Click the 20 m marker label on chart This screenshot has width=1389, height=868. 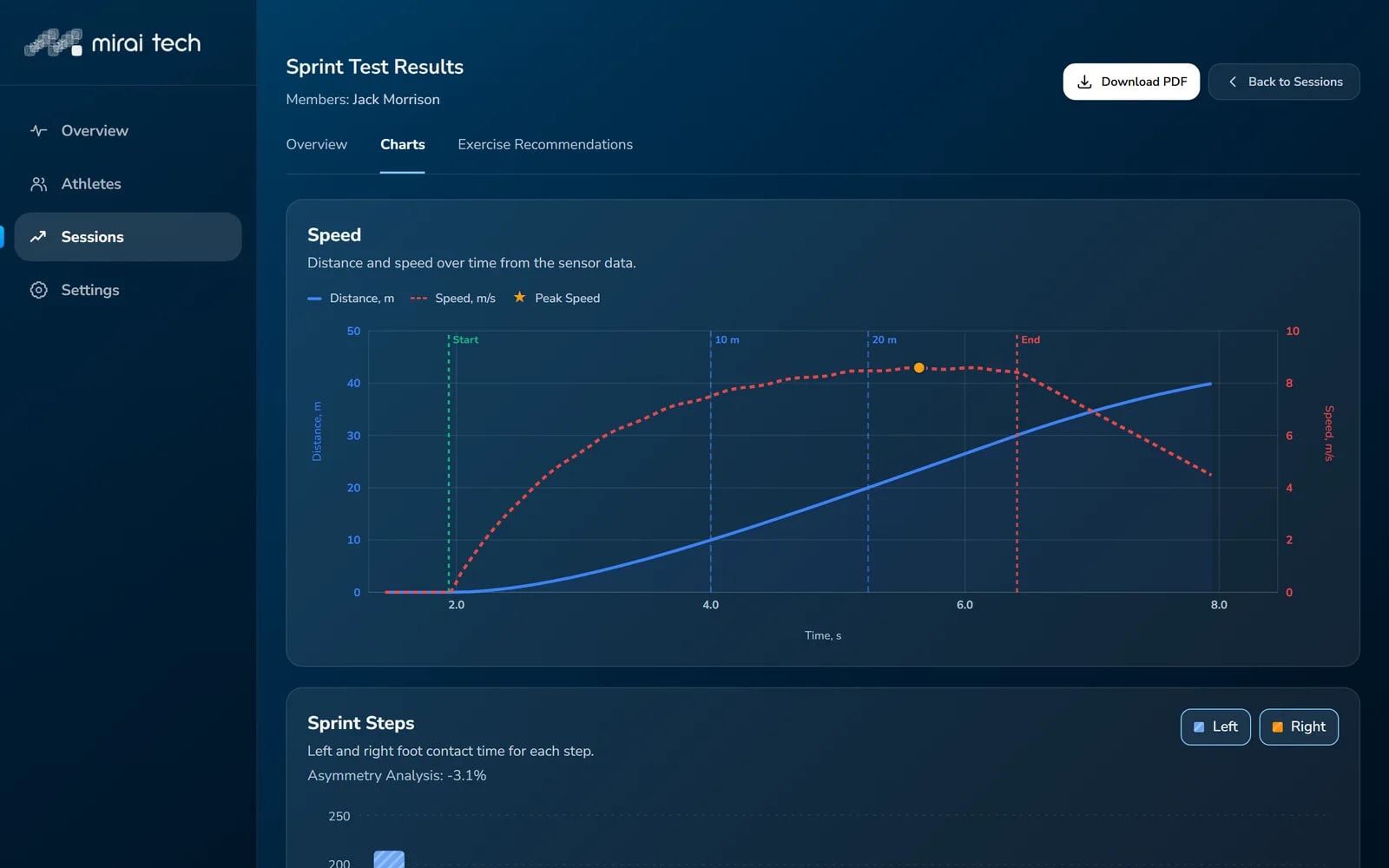click(885, 339)
